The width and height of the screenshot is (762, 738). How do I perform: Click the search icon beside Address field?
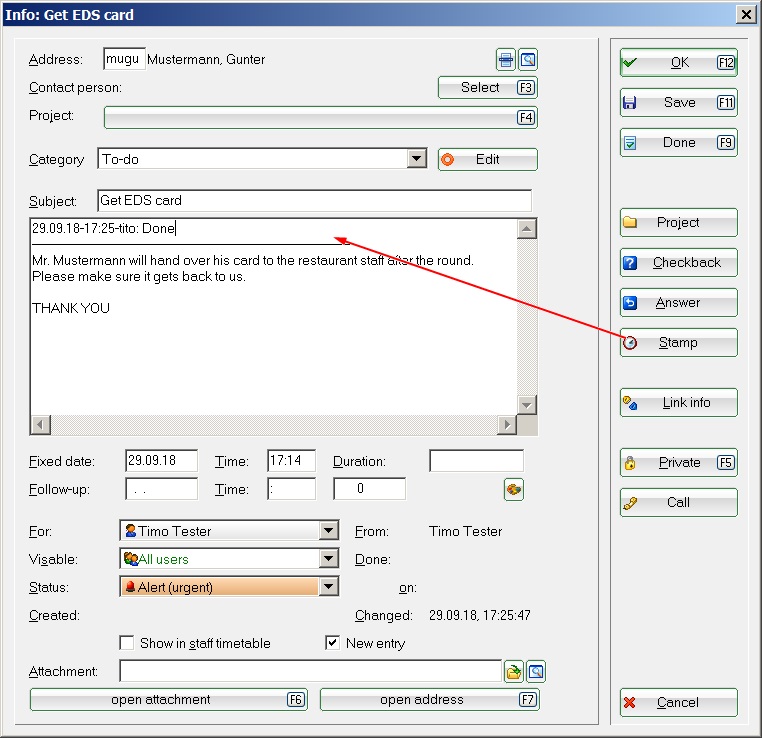pos(528,60)
